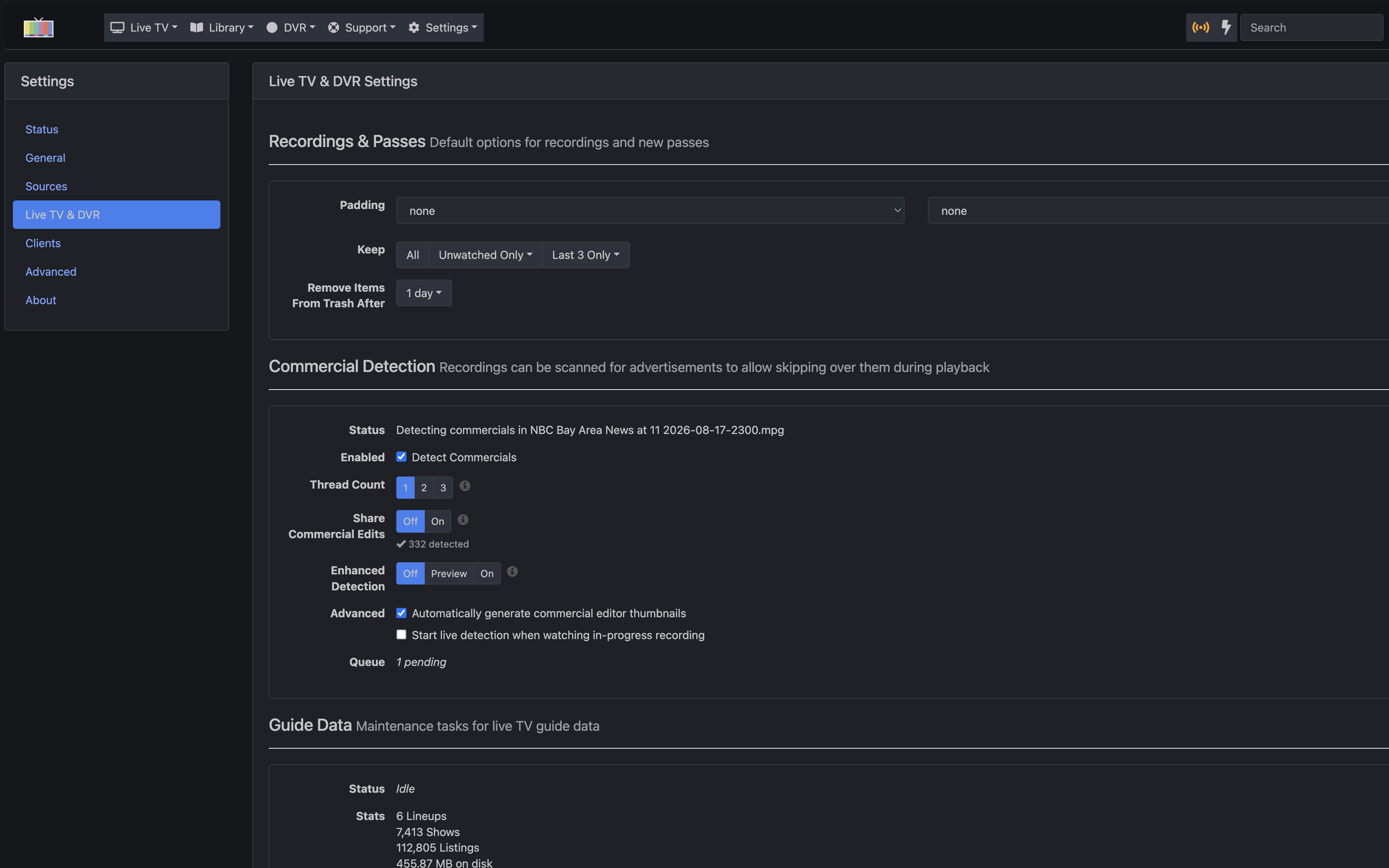The image size is (1389, 868).
Task: Open the Library menu
Action: pyautogui.click(x=222, y=28)
